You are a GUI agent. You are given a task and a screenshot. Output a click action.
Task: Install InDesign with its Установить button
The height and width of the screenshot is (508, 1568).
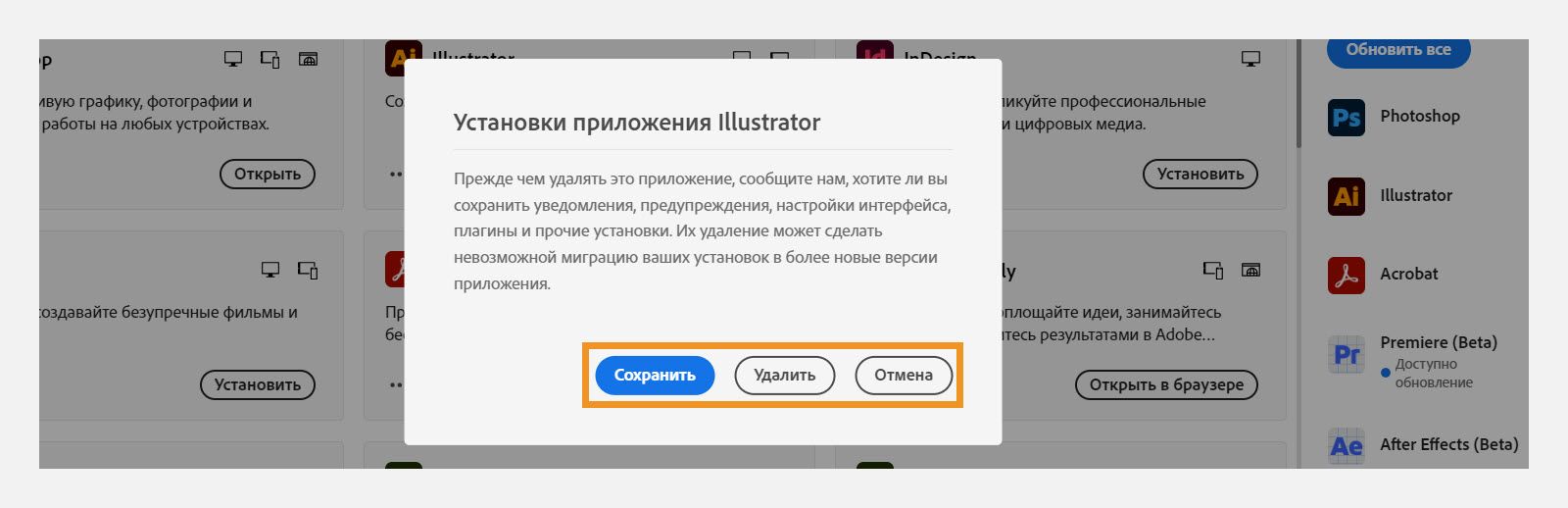[x=1200, y=174]
